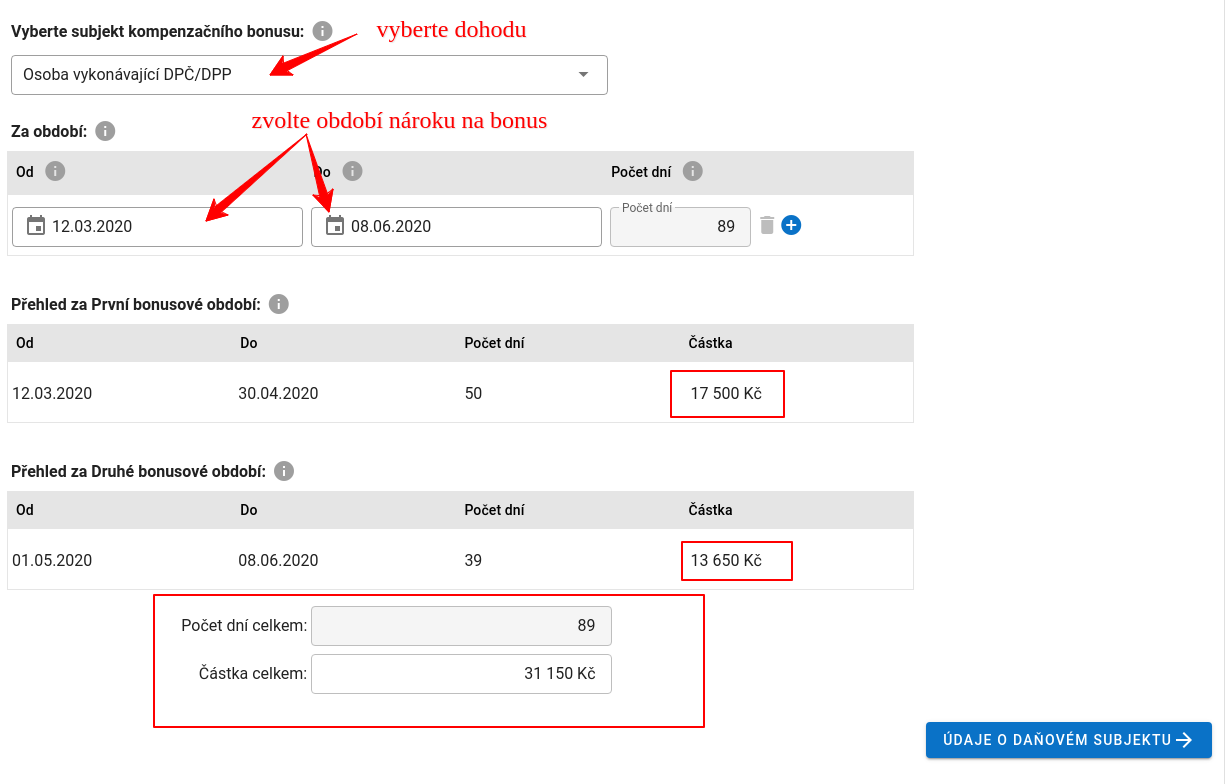Click the 'Osoba vykonávající DPČ/DPP' selected text

(x=128, y=75)
